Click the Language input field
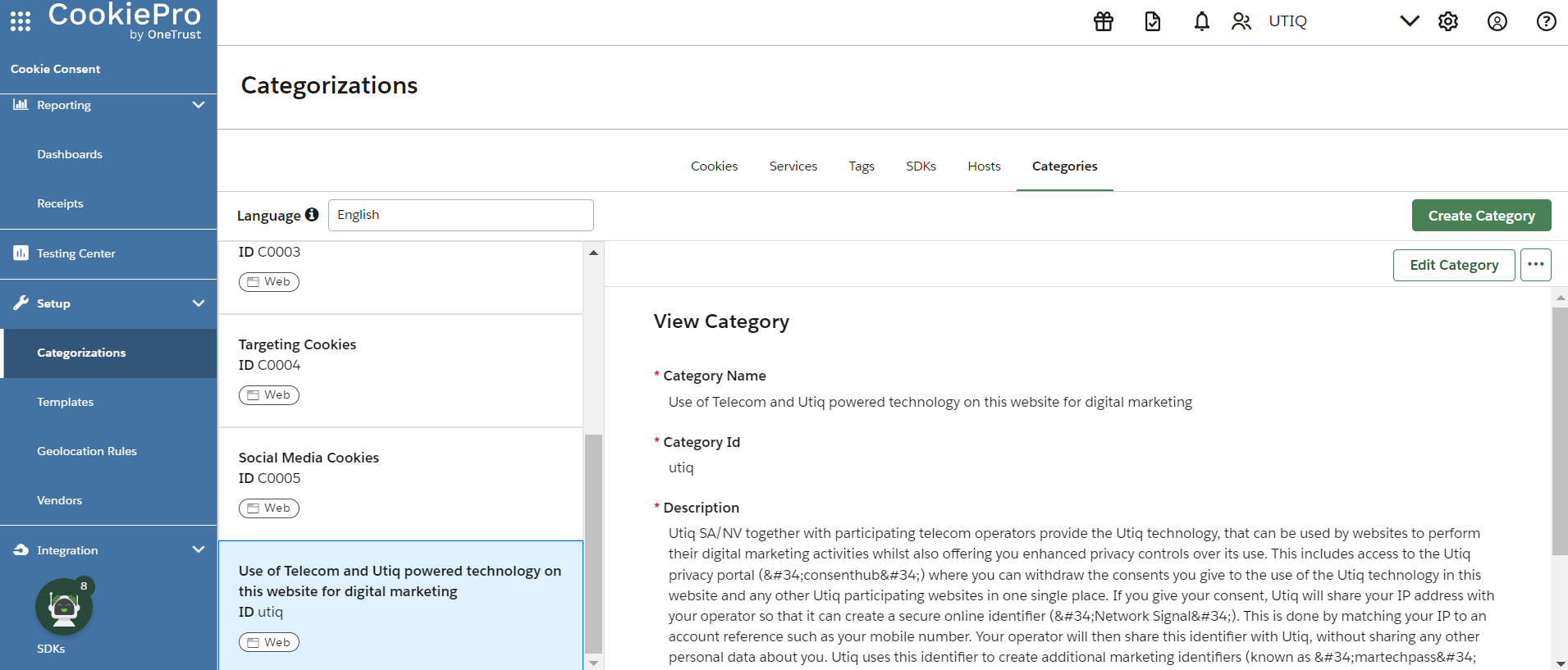 click(460, 215)
